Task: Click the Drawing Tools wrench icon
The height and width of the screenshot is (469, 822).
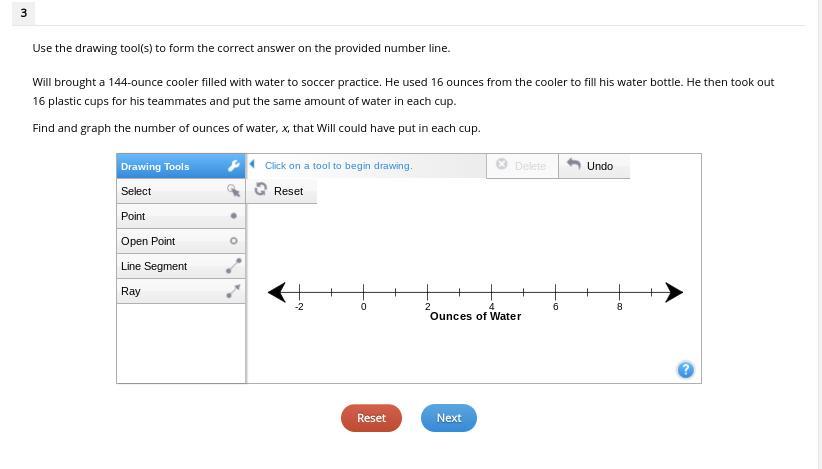Action: [x=233, y=166]
